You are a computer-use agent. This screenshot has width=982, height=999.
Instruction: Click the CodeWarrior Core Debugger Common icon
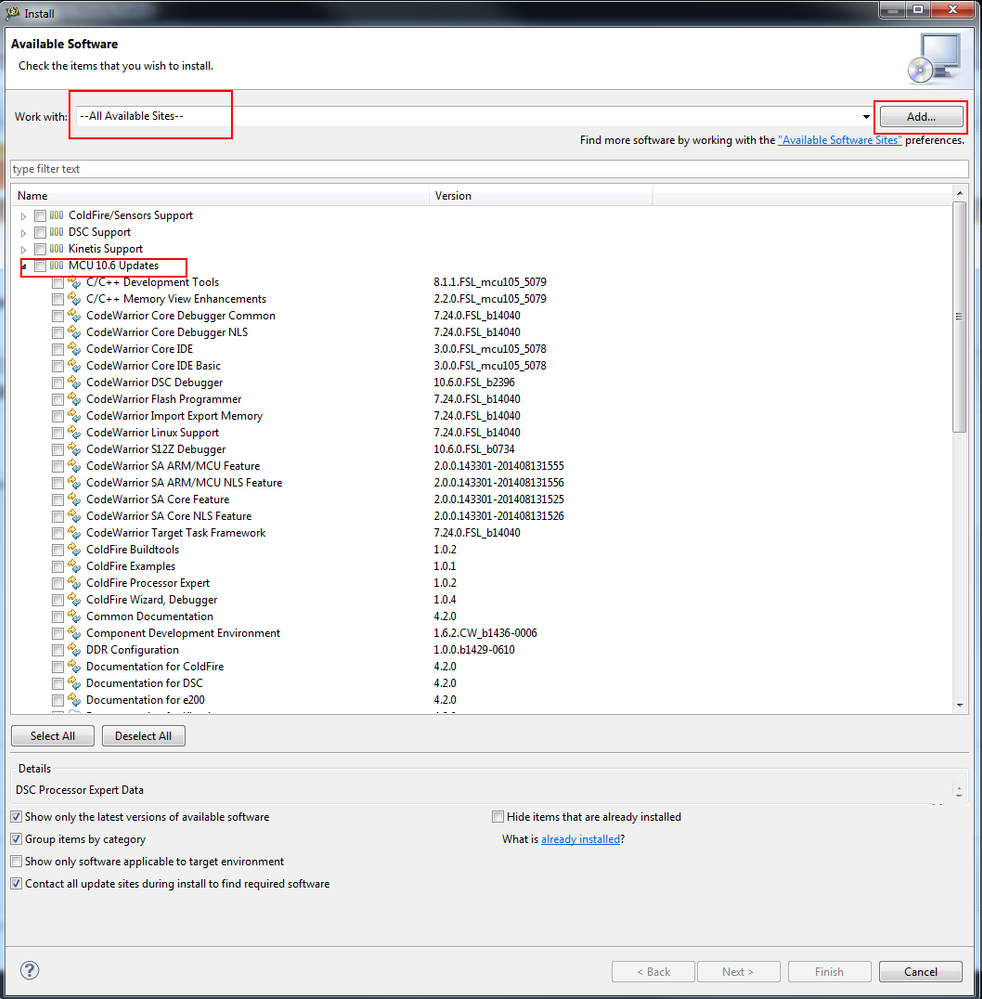[75, 315]
